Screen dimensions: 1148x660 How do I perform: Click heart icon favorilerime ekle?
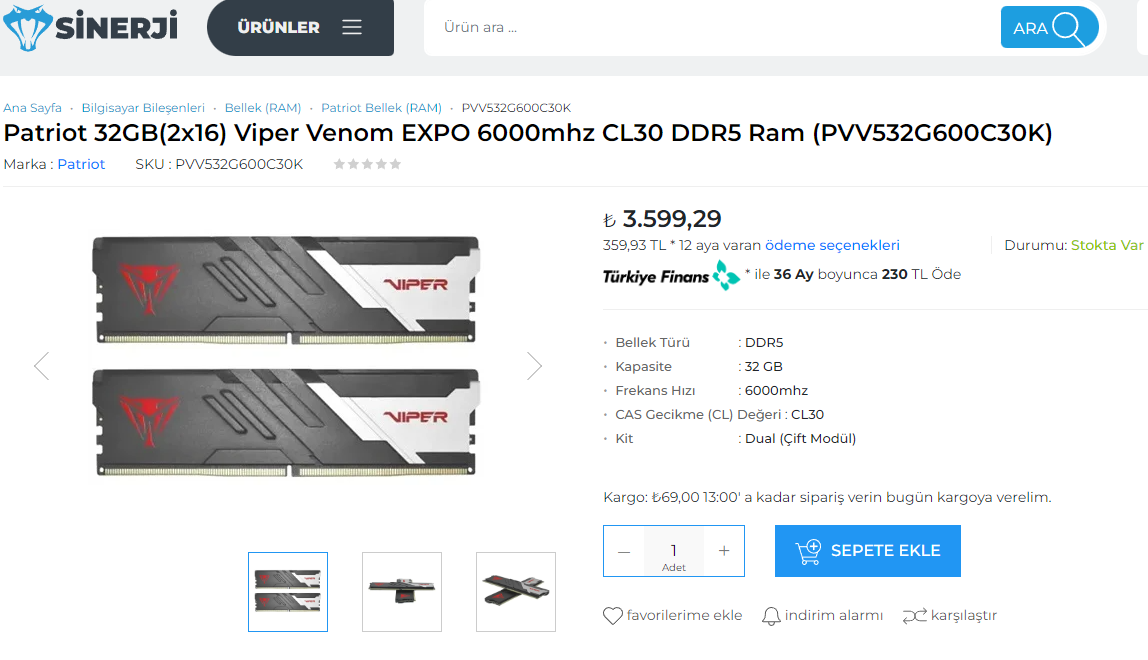[x=613, y=615]
